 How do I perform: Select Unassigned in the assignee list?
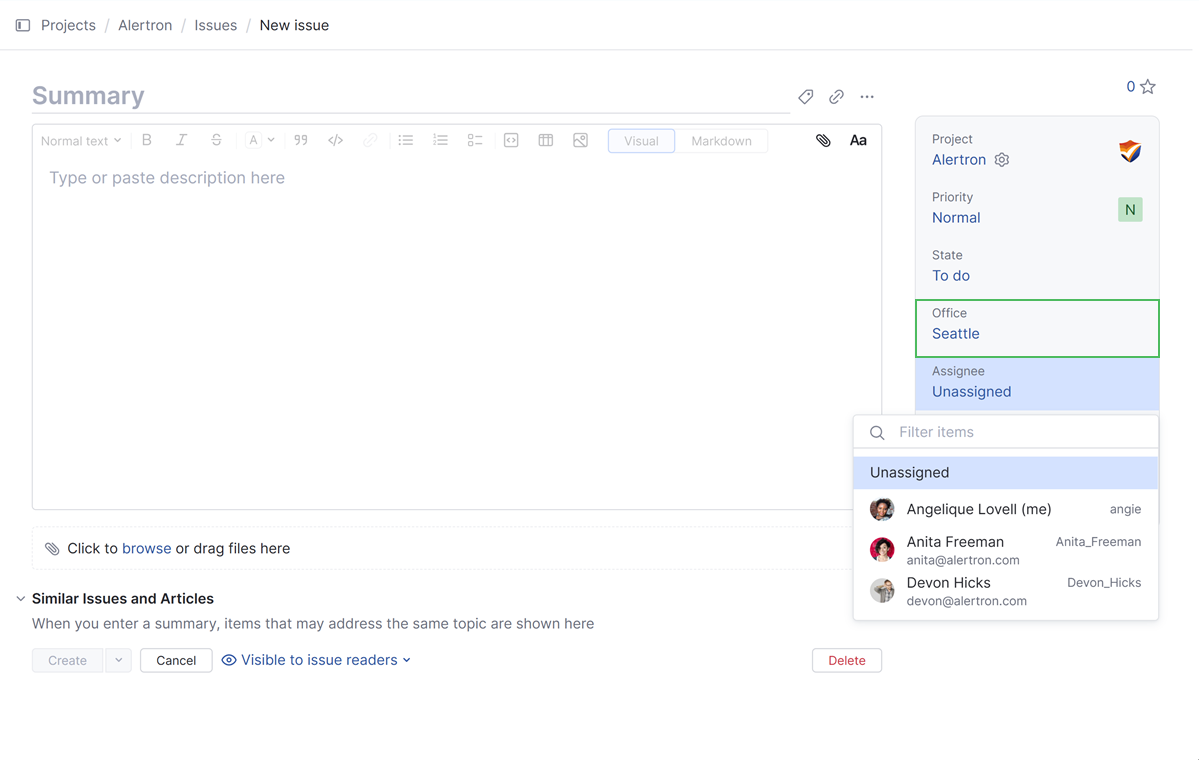point(1006,473)
